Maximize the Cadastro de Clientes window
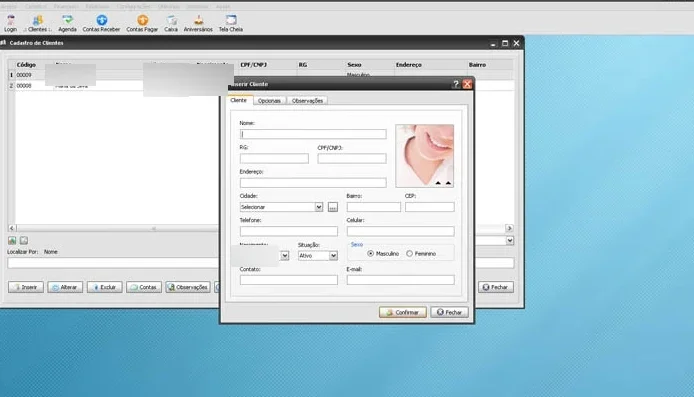 (x=505, y=43)
